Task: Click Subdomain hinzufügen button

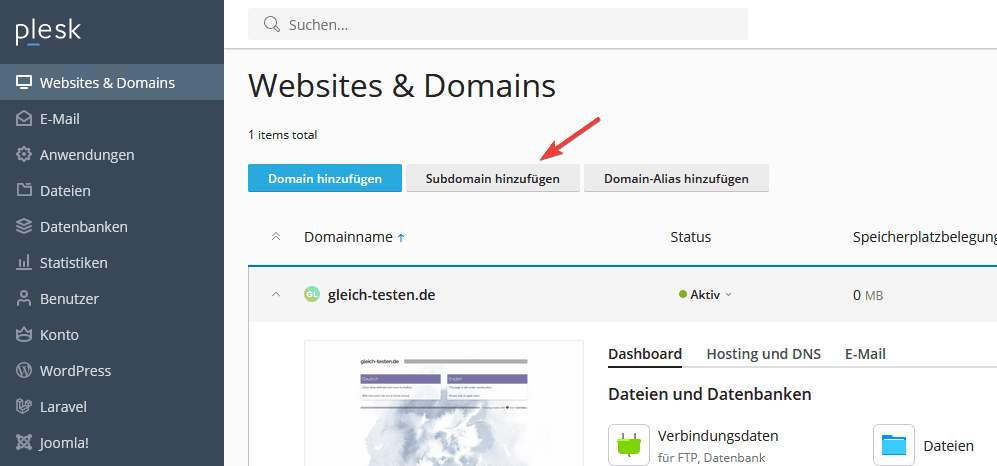Action: [493, 178]
